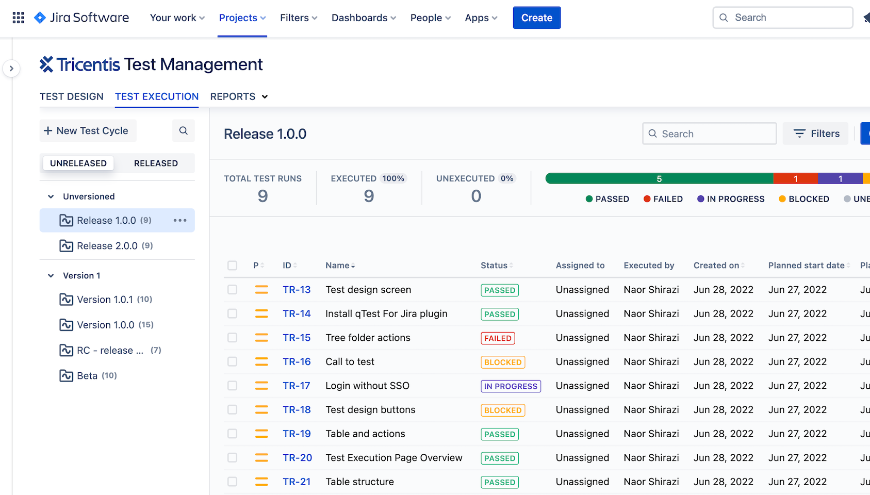The image size is (870, 495).
Task: Open the REPORTS dropdown
Action: click(239, 97)
